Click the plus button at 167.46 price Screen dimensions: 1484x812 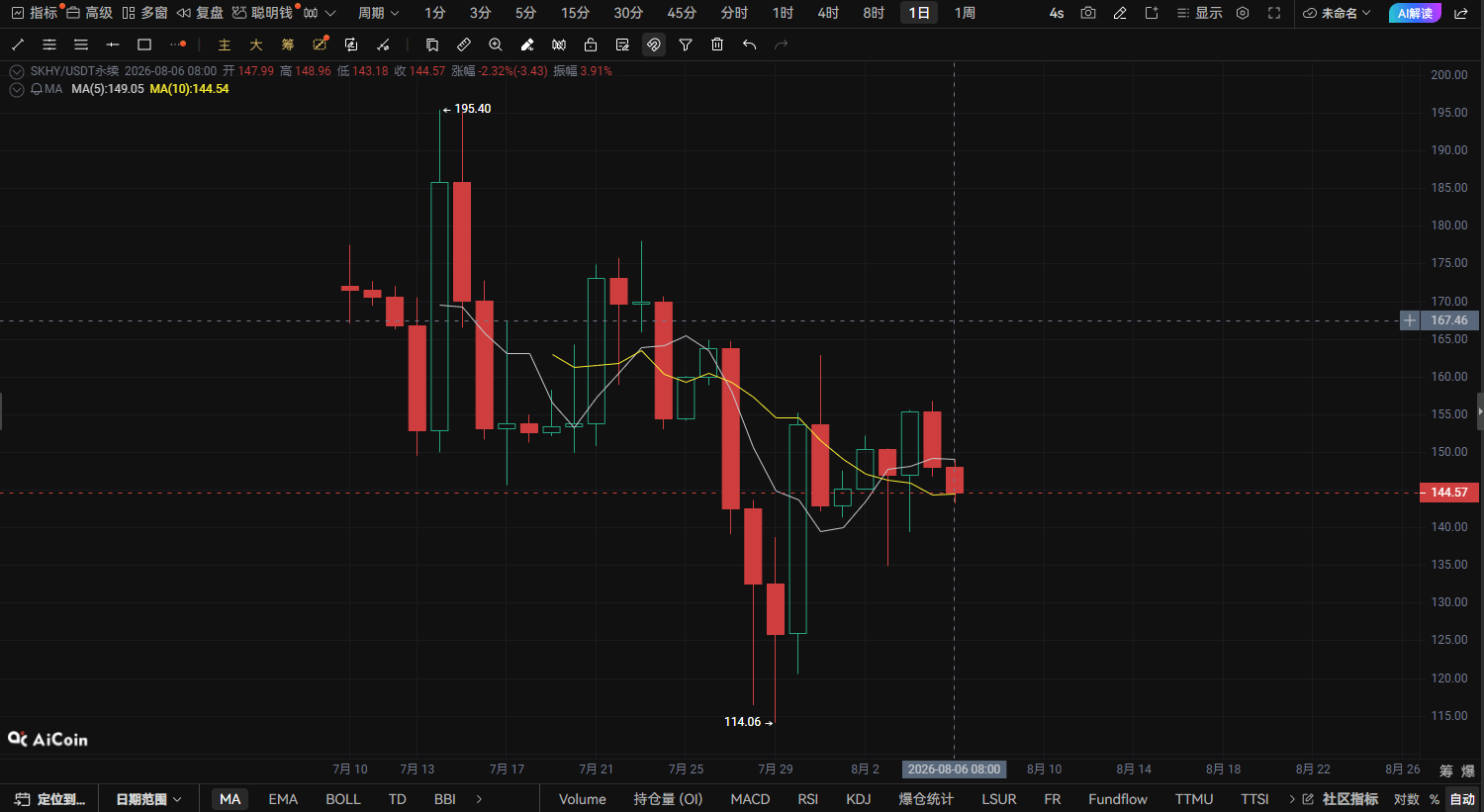click(x=1410, y=320)
